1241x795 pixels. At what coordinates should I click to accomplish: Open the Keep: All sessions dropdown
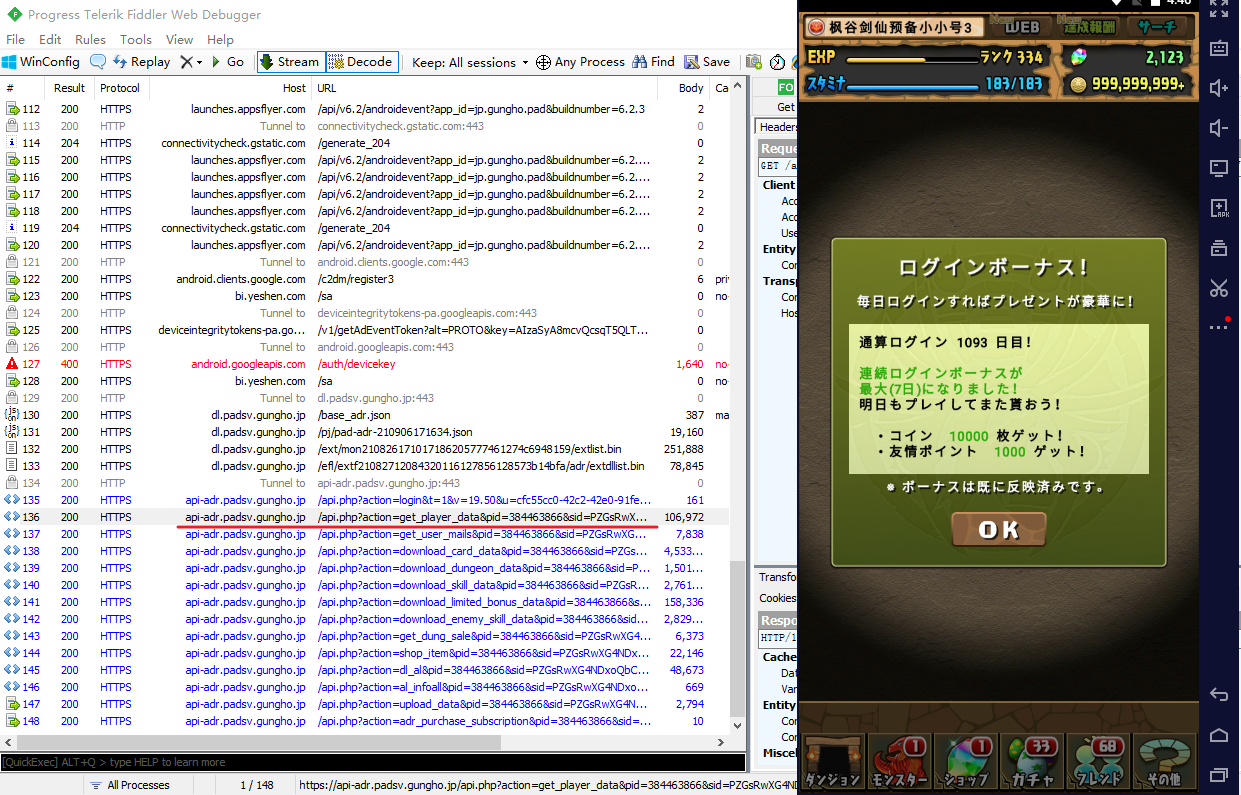click(470, 62)
